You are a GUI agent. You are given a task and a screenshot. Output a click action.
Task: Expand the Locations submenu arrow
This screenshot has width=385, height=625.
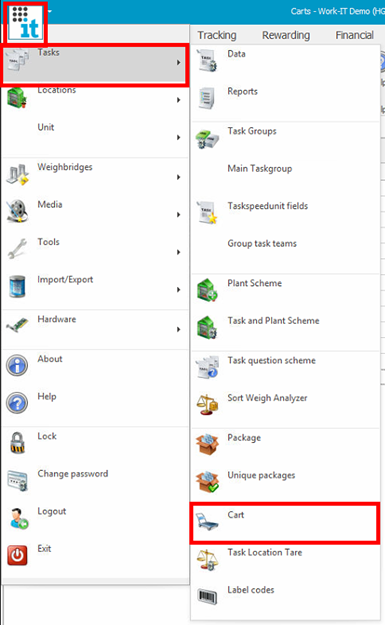pos(179,100)
